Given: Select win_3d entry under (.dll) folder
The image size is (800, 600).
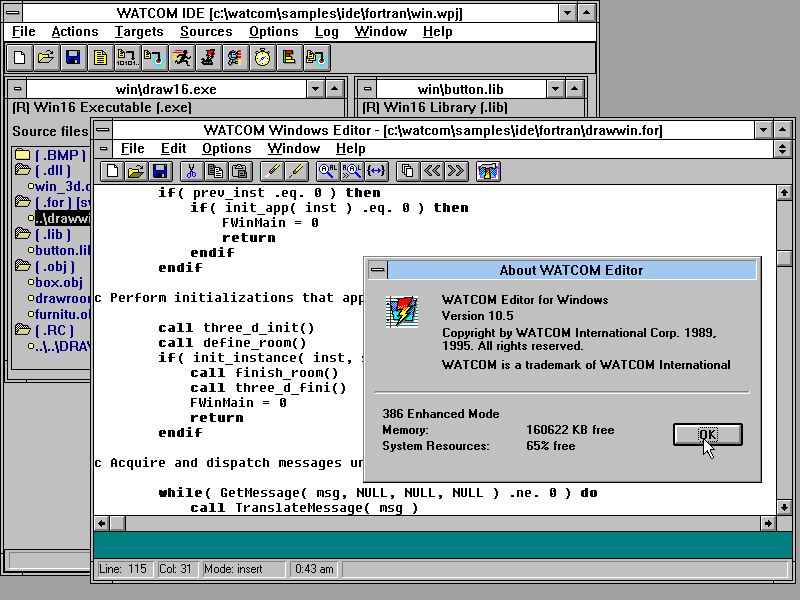Looking at the screenshot, I should point(59,186).
